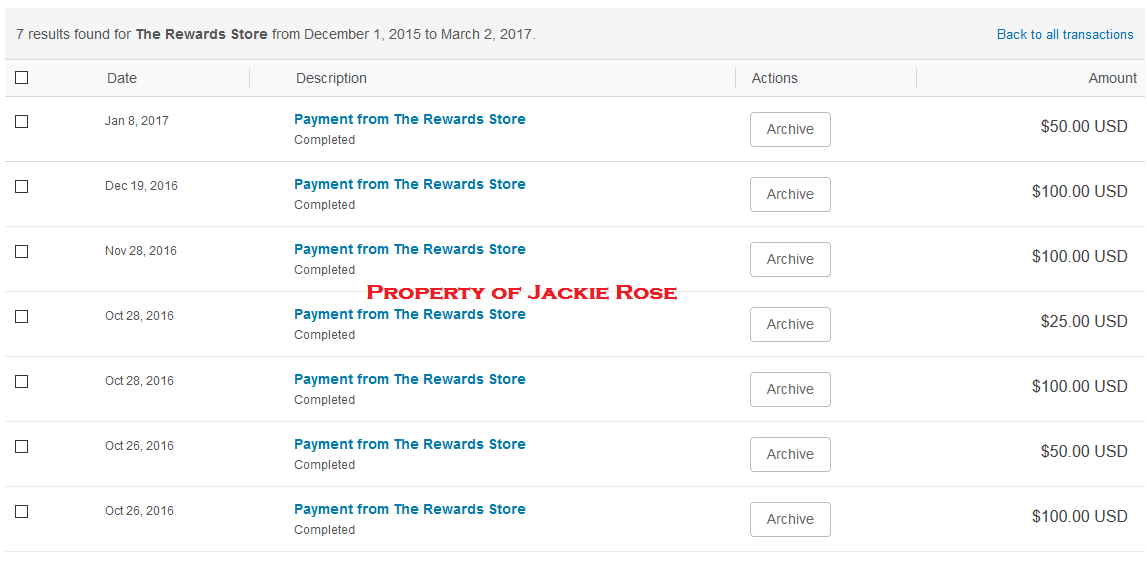Tick the select-all checkbox in the table header

tap(22, 78)
